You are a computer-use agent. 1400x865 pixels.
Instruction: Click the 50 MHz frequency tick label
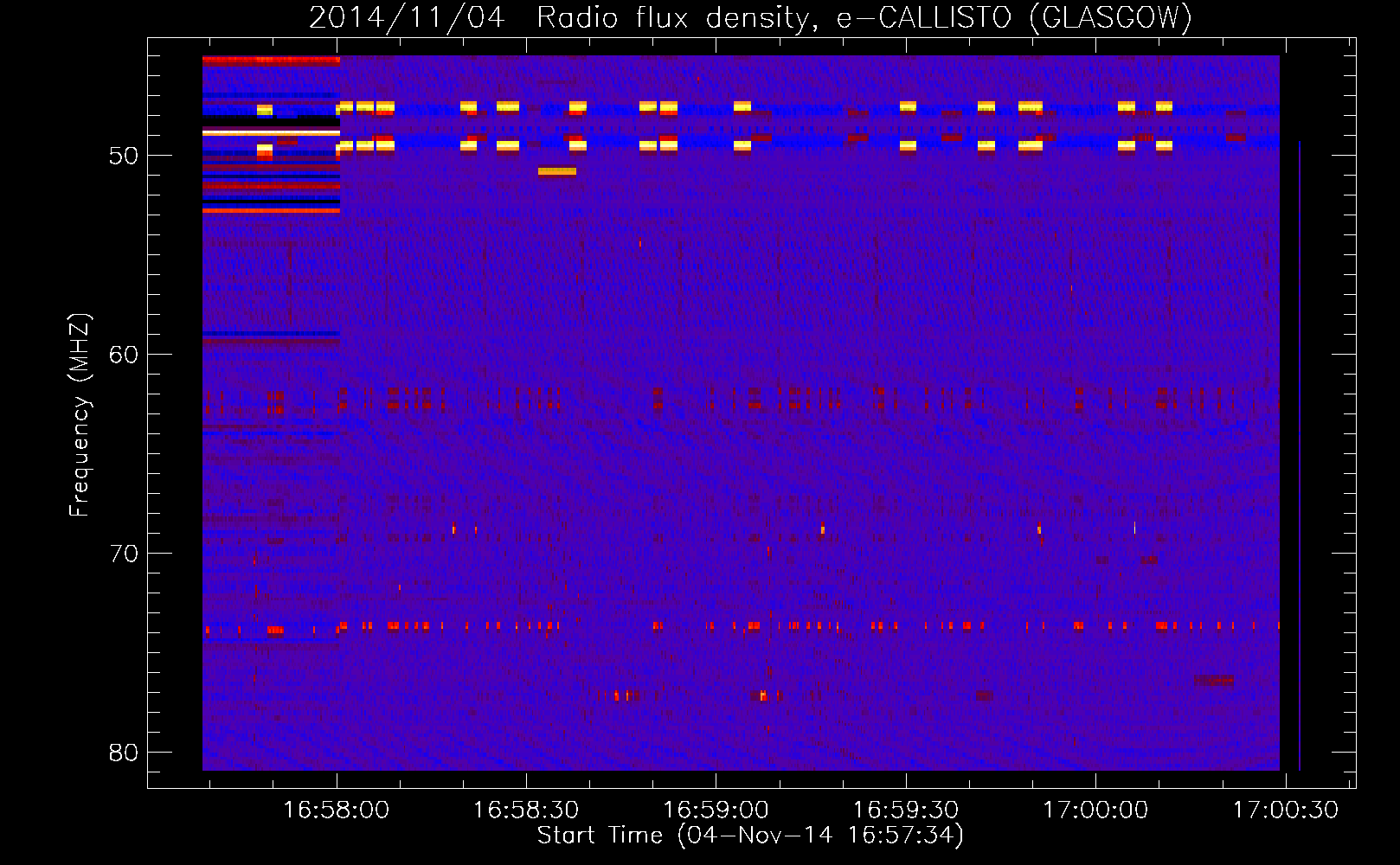(x=124, y=156)
